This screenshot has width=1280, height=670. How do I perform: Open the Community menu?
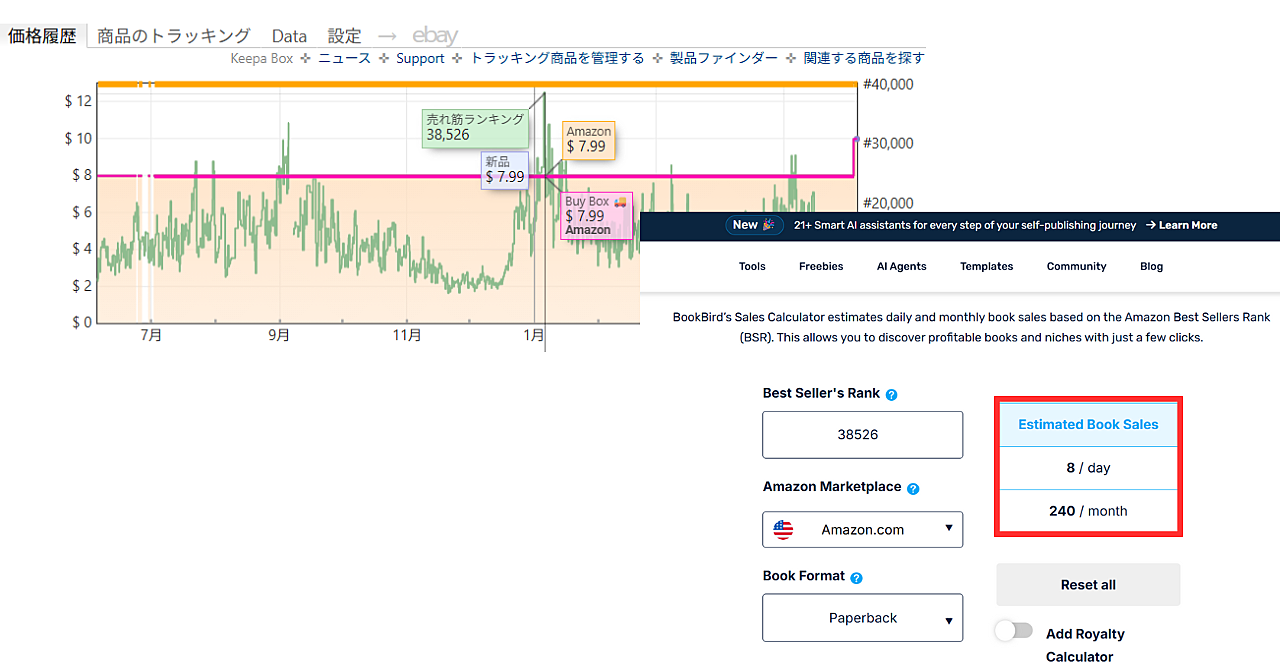click(x=1076, y=266)
